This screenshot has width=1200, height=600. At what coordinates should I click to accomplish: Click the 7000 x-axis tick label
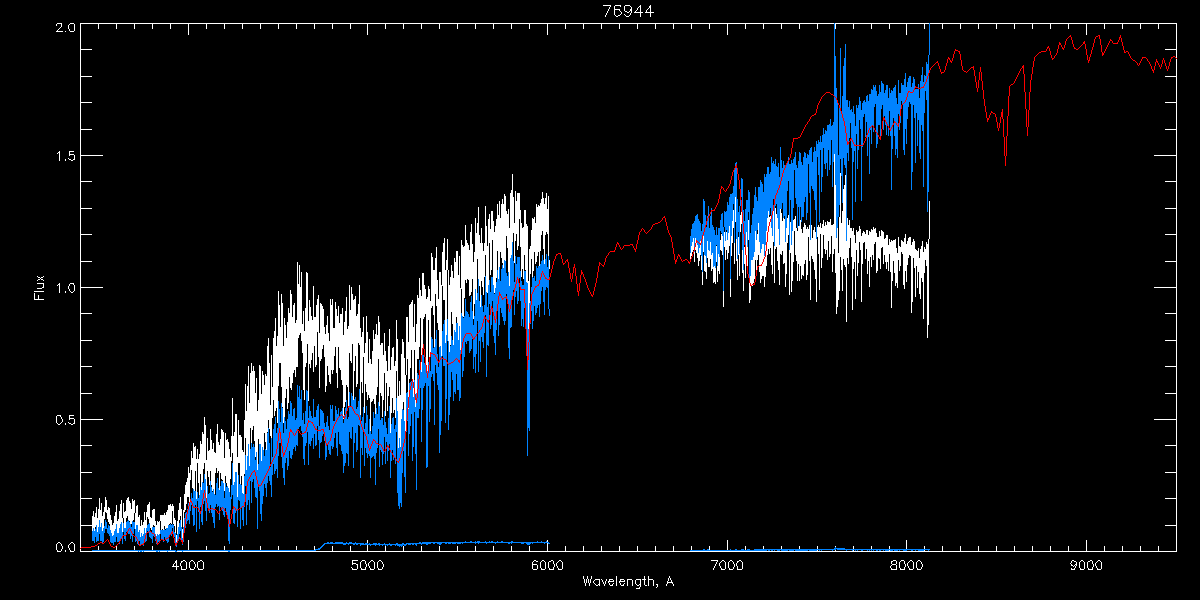727,565
